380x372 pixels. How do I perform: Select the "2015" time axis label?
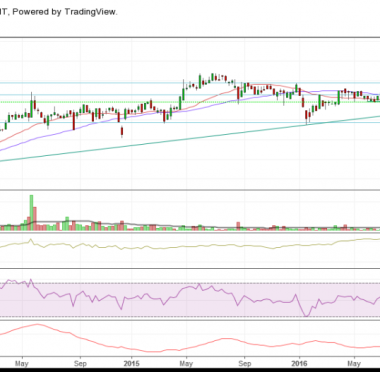[x=131, y=363]
